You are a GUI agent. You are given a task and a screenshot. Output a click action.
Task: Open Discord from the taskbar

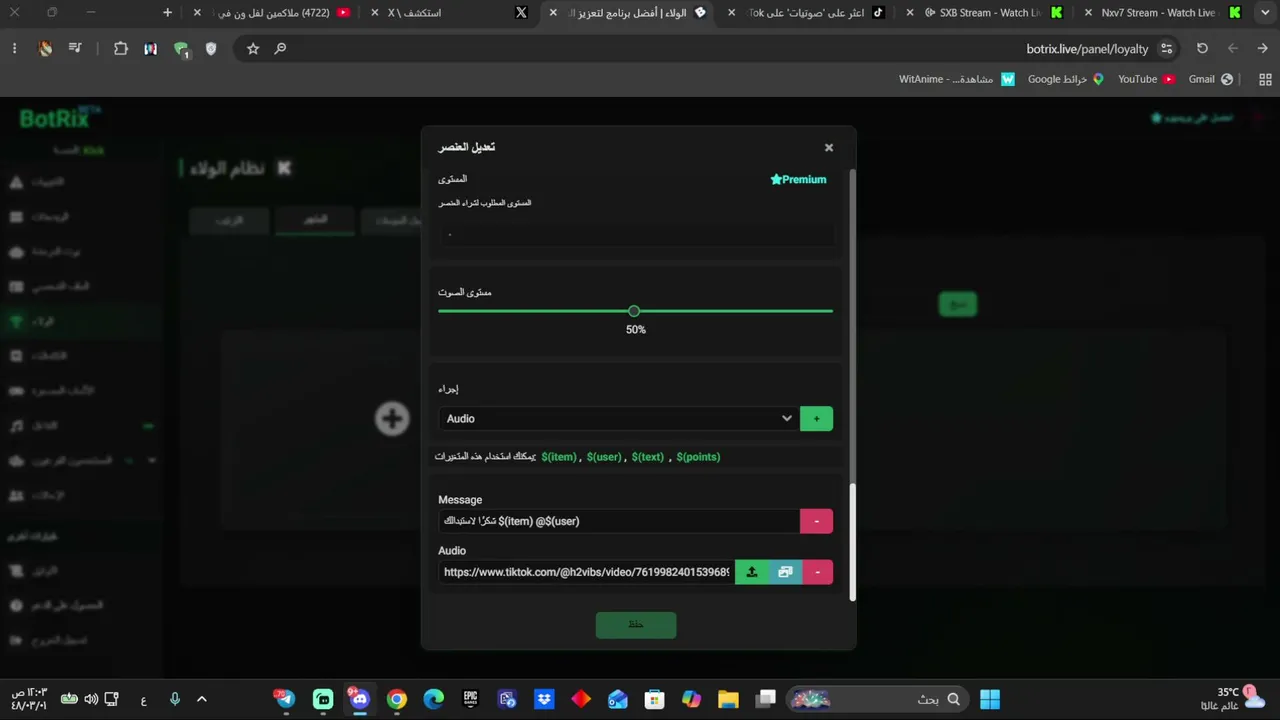[360, 699]
